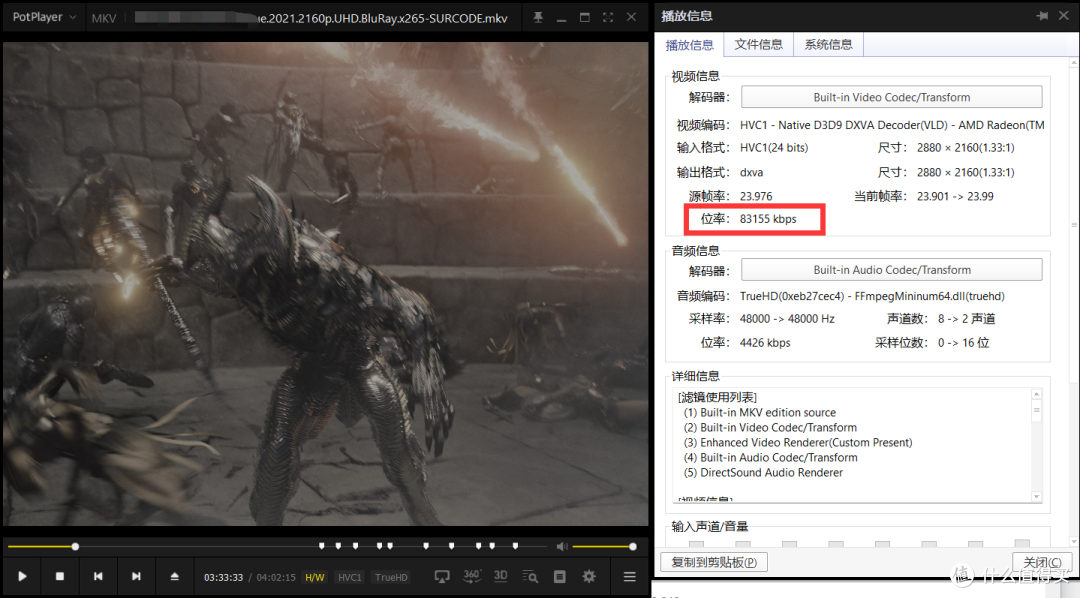Click the video frame in PotPlayer
The image size is (1080, 598).
(x=326, y=284)
